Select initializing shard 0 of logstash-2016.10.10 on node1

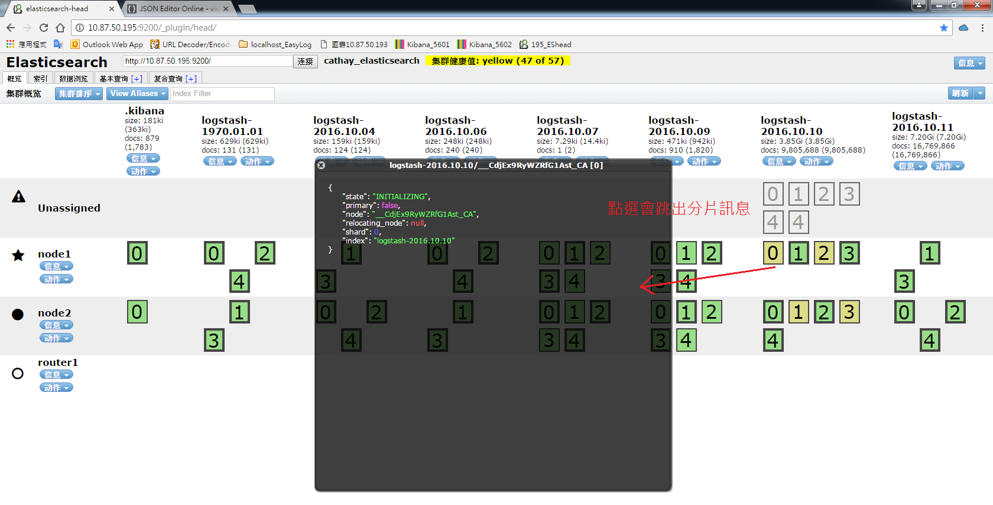coord(772,253)
